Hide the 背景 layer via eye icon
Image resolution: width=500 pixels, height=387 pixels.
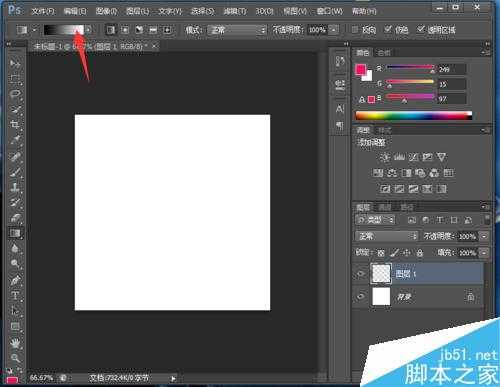[361, 296]
